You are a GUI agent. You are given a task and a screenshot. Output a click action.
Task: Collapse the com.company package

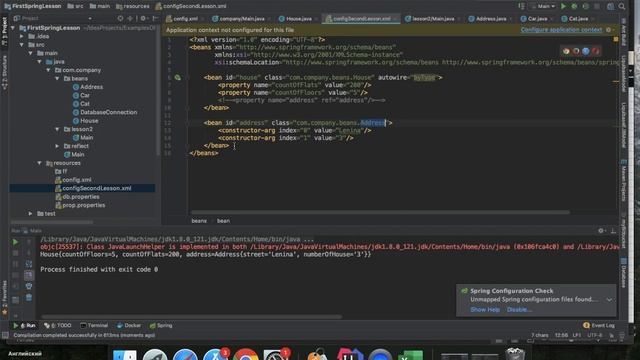pos(49,70)
